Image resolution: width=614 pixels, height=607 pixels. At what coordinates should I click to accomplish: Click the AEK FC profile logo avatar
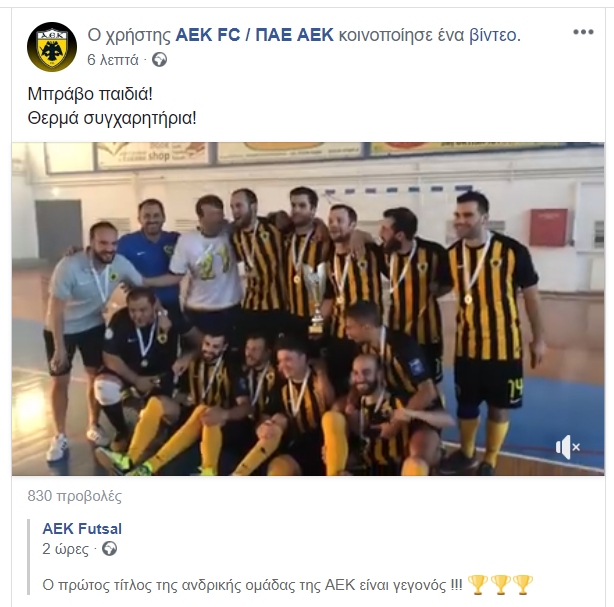[52, 47]
